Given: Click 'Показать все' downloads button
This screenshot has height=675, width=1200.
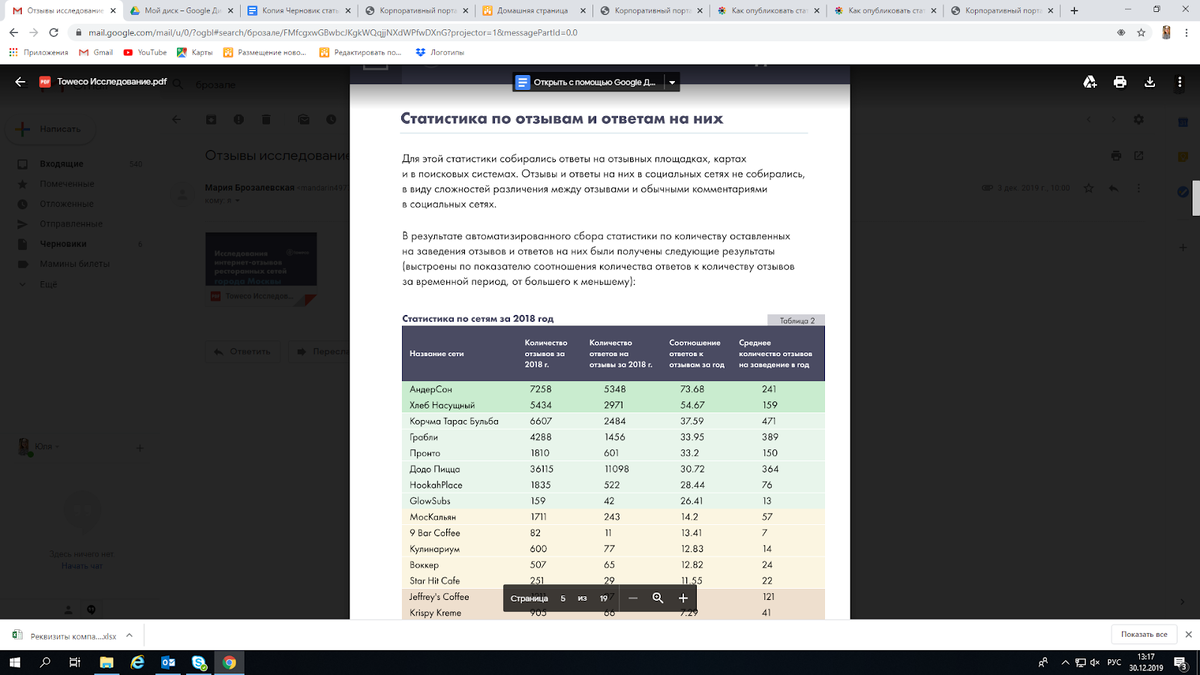Looking at the screenshot, I should [1144, 635].
